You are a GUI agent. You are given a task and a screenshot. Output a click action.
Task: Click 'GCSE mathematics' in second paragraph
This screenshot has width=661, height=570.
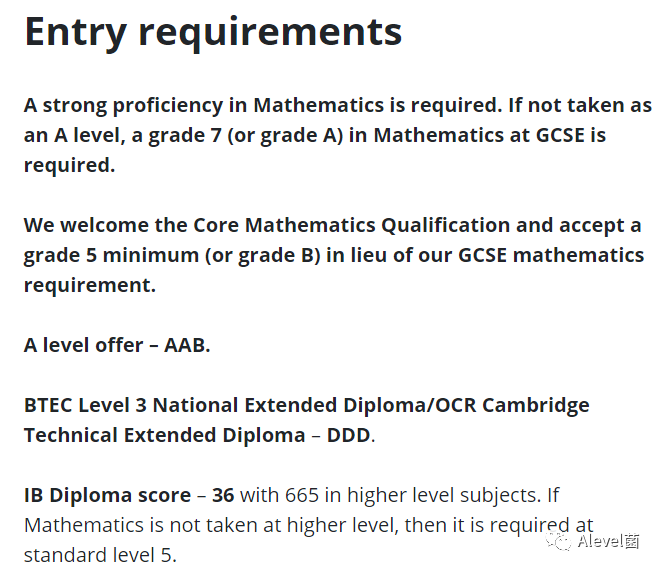tap(551, 255)
